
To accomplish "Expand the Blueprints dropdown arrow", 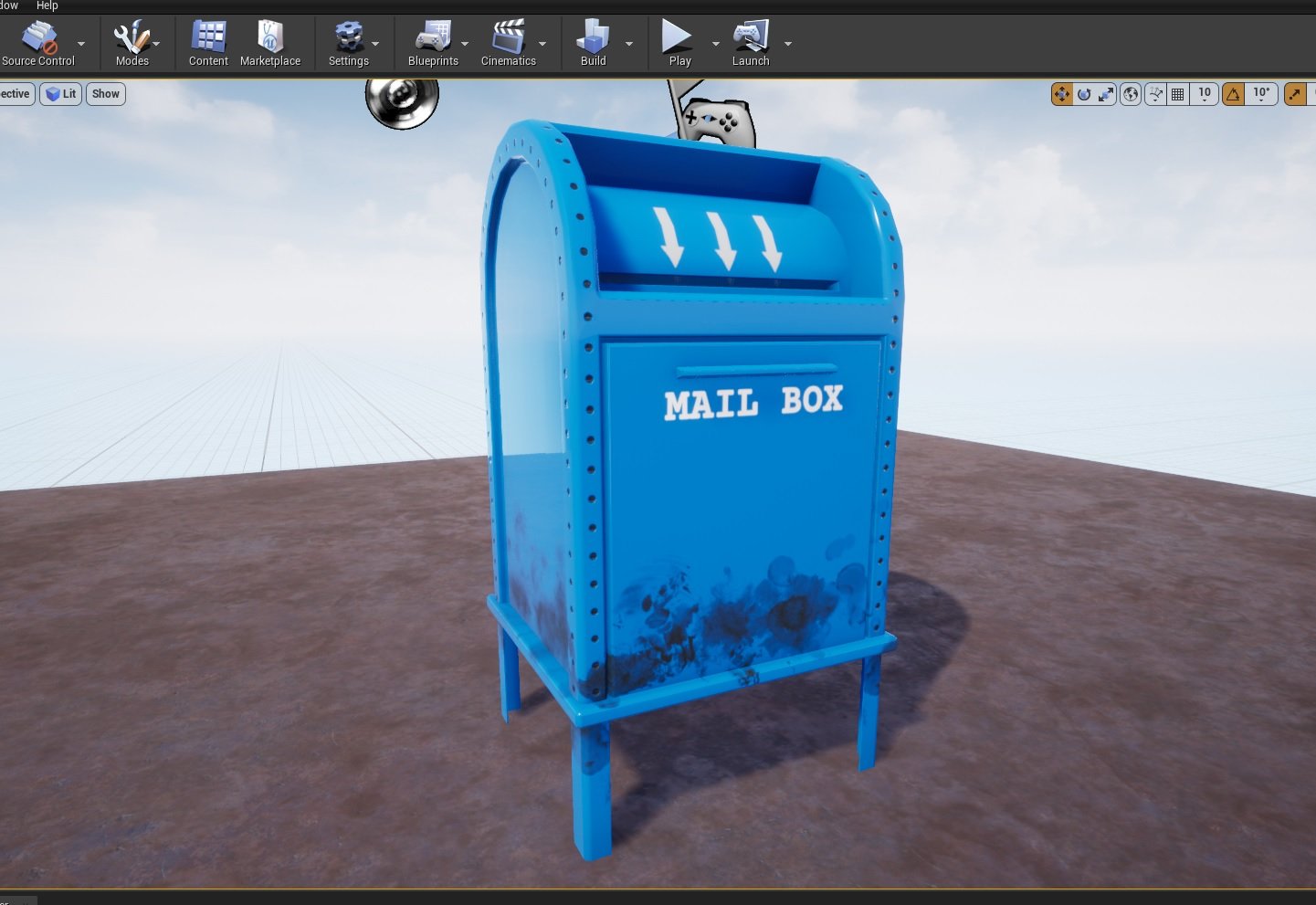I will pyautogui.click(x=465, y=44).
